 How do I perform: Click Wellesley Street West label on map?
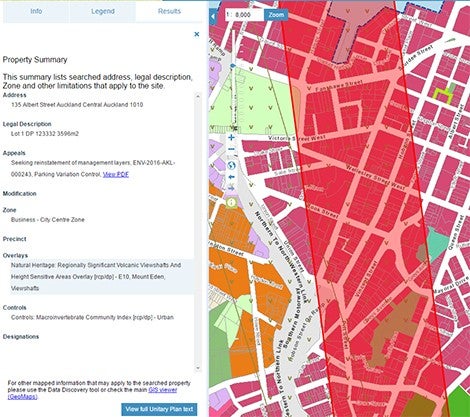point(375,177)
